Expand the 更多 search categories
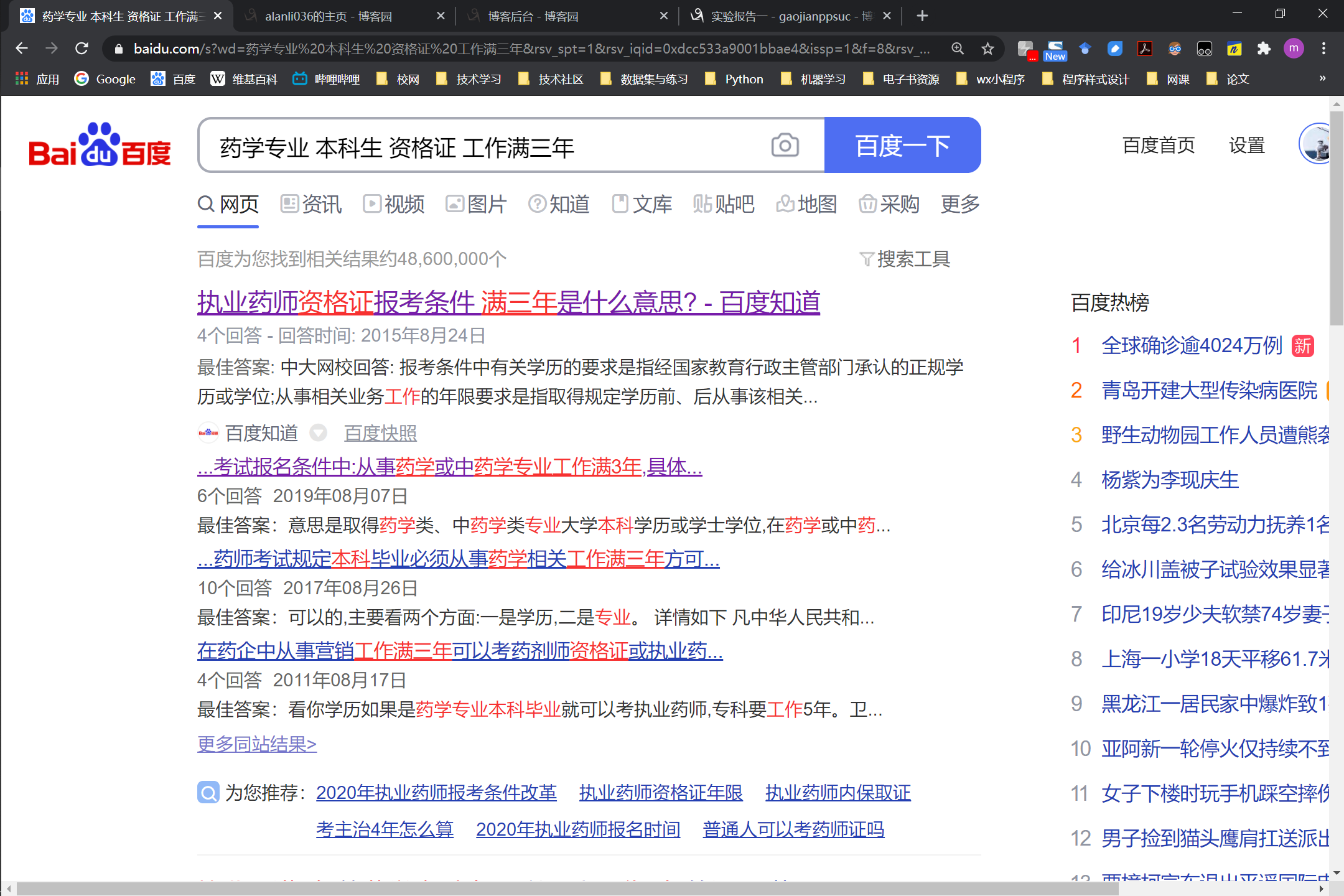The width and height of the screenshot is (1344, 896). (x=960, y=204)
